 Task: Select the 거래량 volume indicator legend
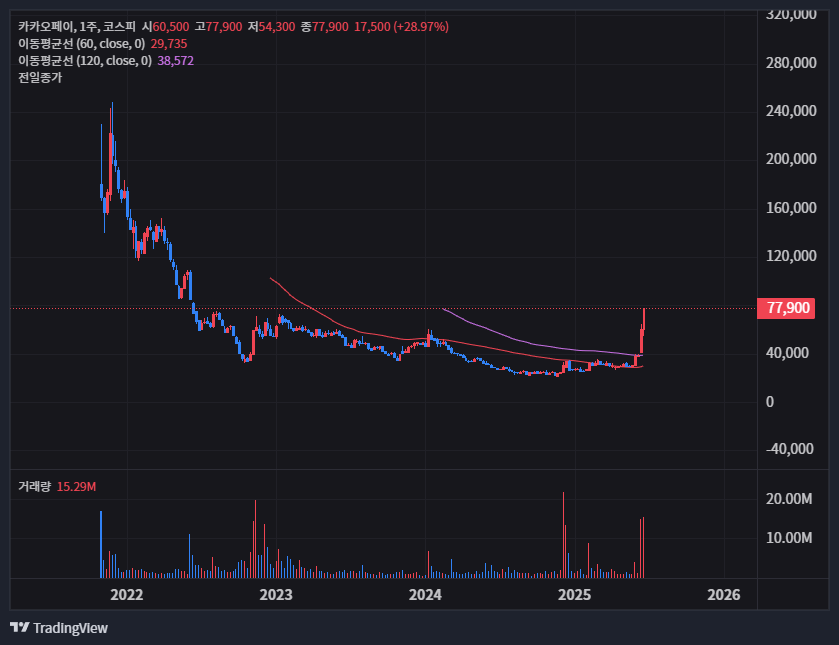(x=35, y=487)
